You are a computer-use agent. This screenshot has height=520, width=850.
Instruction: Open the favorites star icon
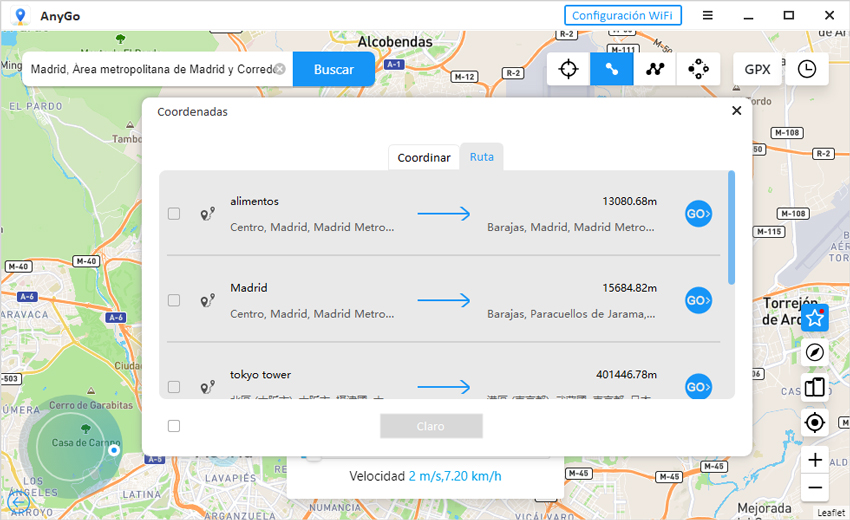(x=815, y=318)
